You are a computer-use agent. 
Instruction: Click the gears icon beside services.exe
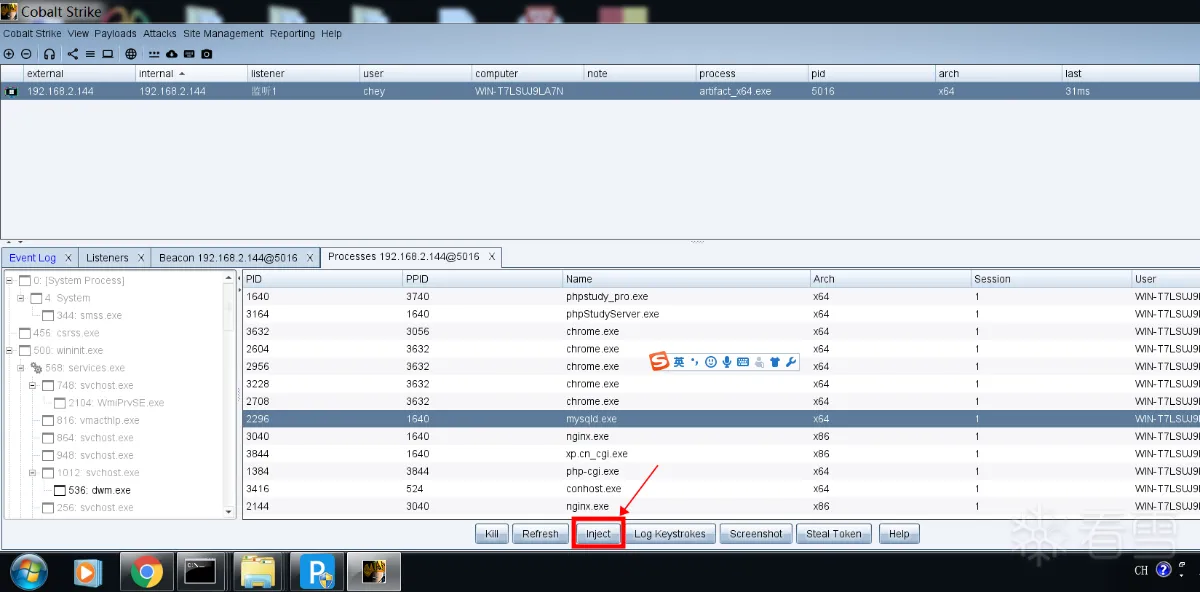37,368
